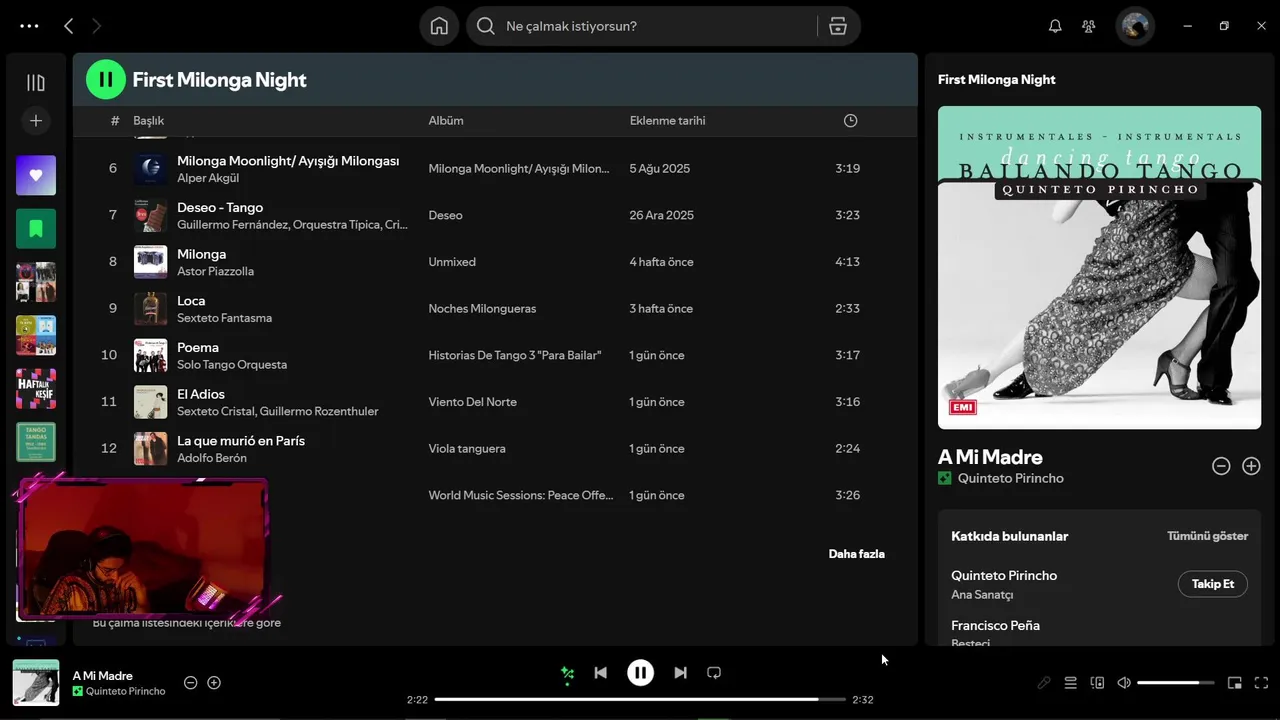Open artist link 'Alper Akgül'
Image resolution: width=1280 pixels, height=720 pixels.
pos(208,178)
